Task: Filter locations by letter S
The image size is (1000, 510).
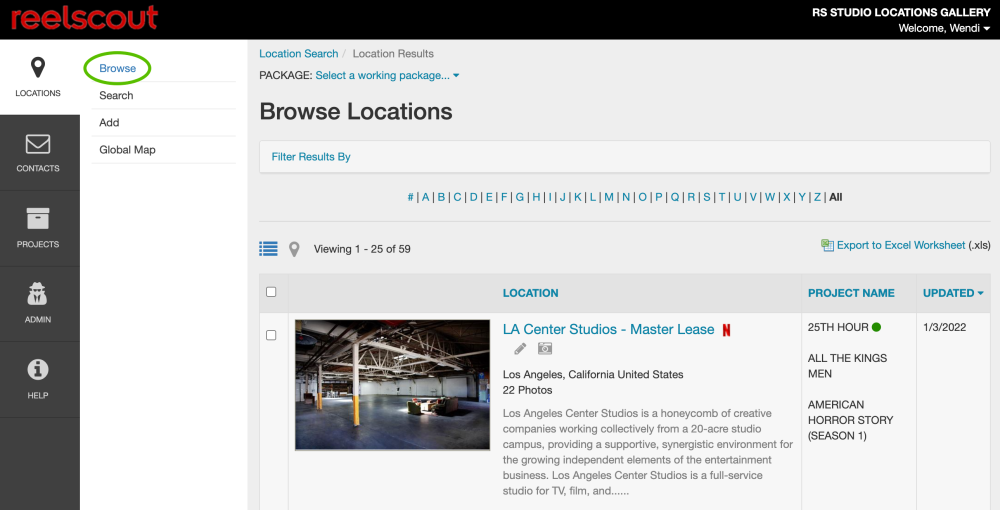Action: click(x=707, y=197)
